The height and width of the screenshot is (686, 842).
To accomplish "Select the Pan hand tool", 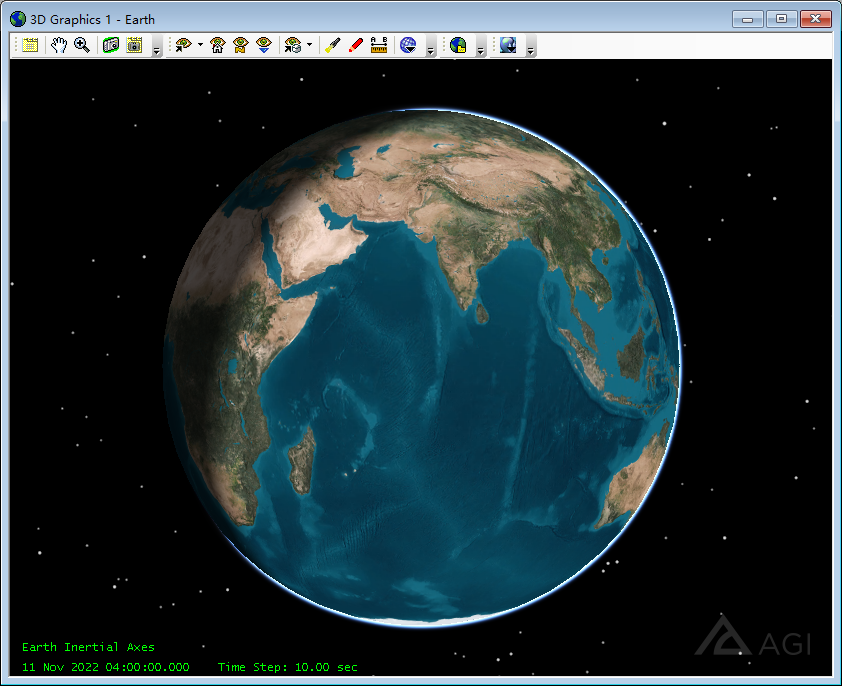I will tap(59, 45).
